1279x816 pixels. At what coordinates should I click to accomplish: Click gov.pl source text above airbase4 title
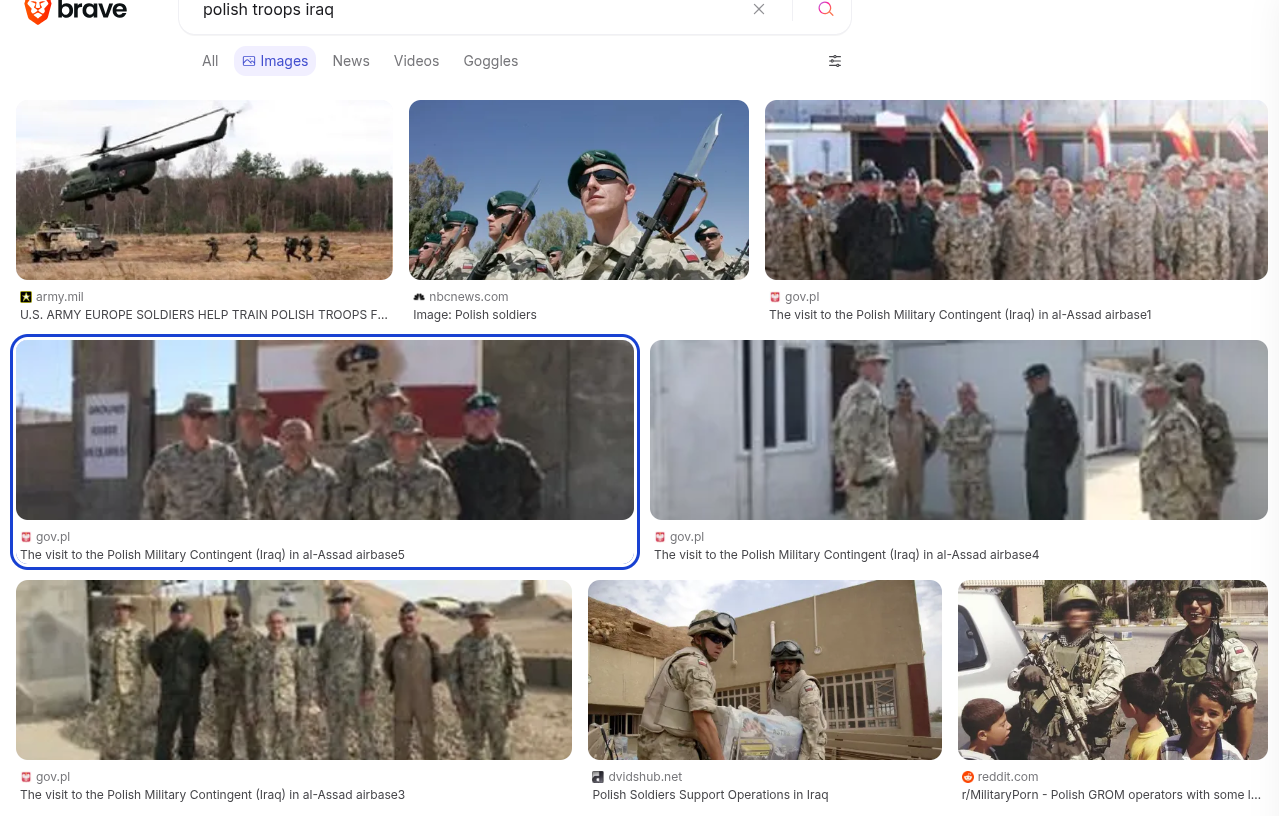pos(687,537)
